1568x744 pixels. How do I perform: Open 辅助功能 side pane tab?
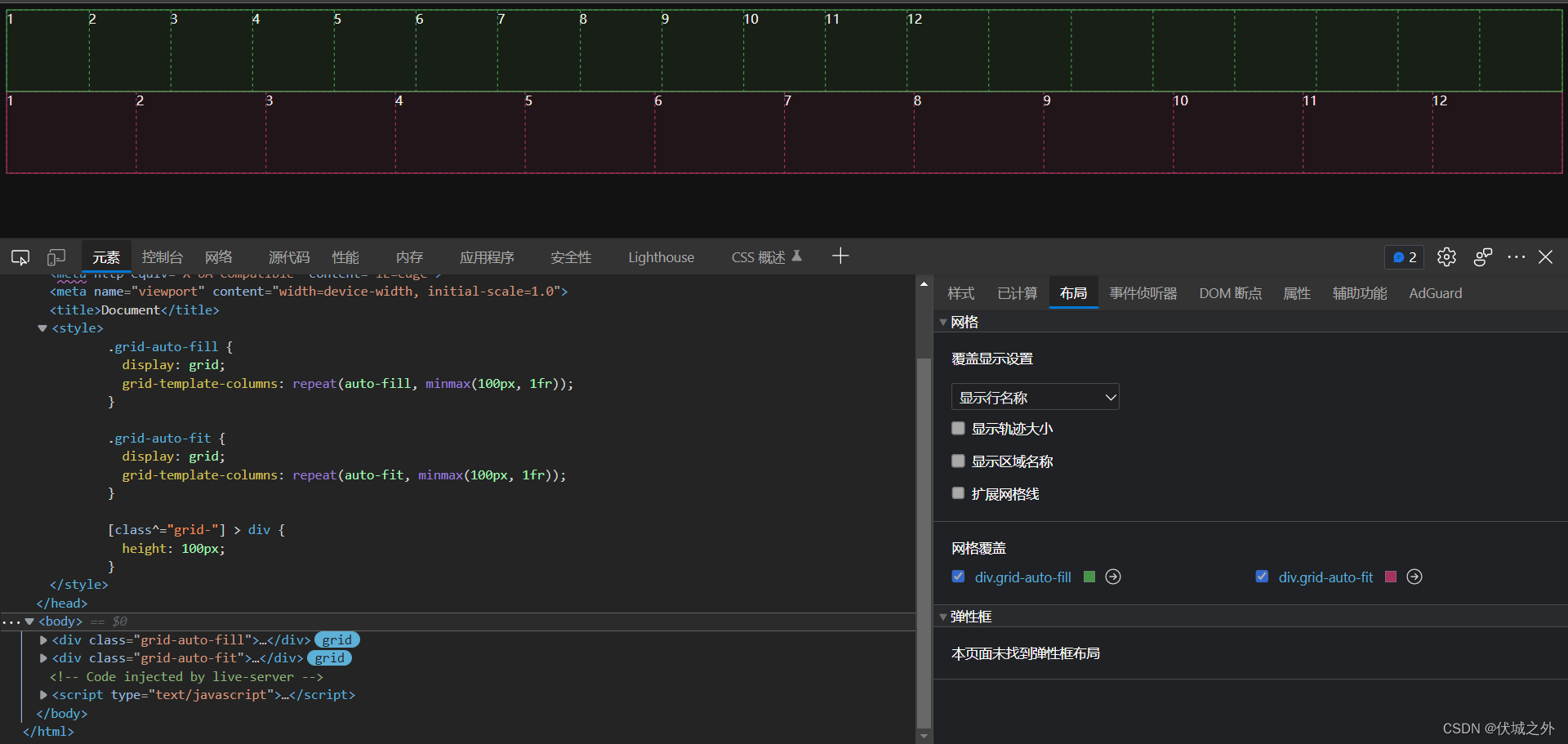pos(1360,293)
